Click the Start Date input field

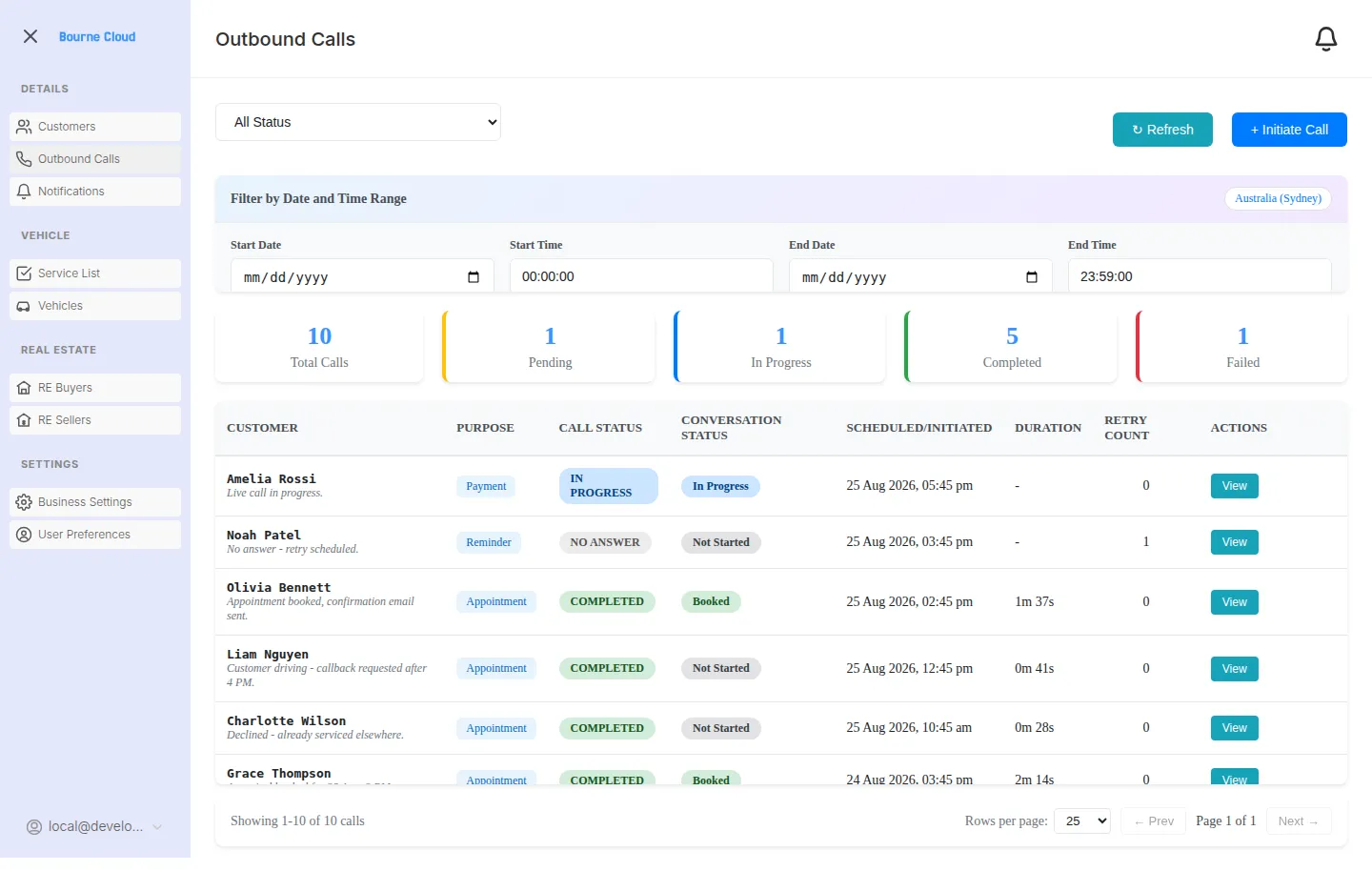(x=362, y=276)
